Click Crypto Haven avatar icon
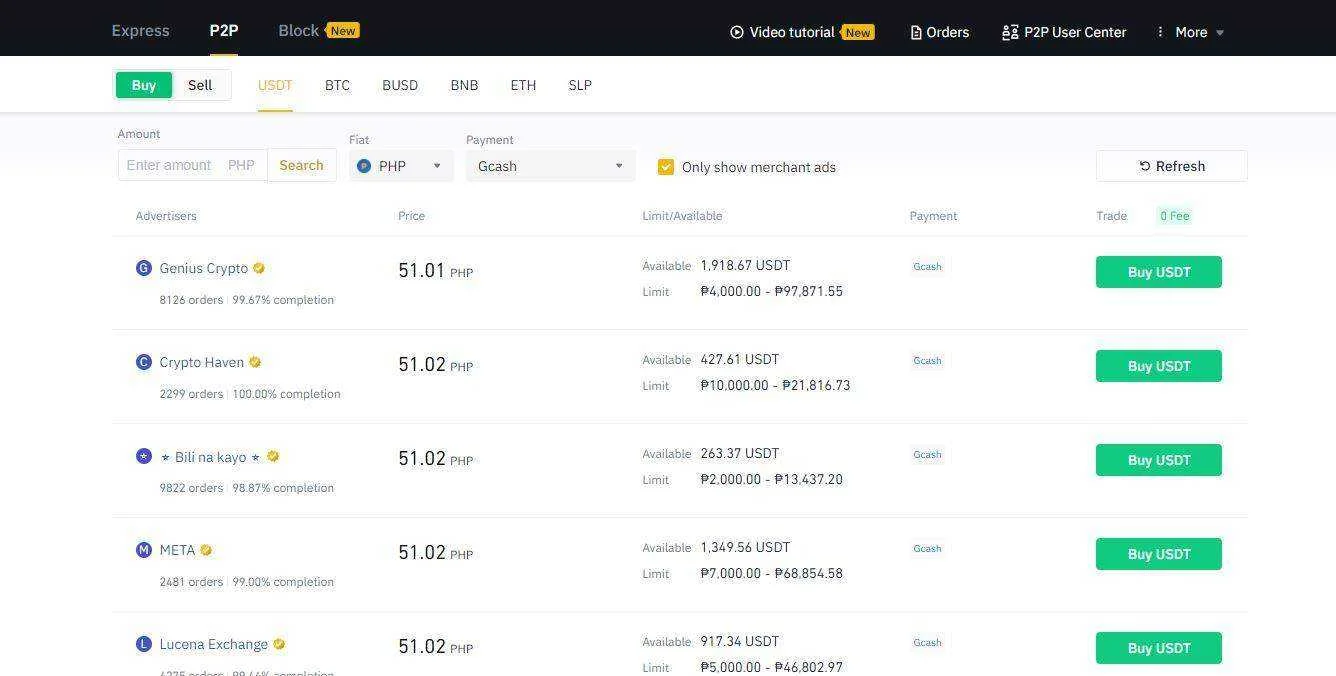The image size is (1336, 676). 144,362
